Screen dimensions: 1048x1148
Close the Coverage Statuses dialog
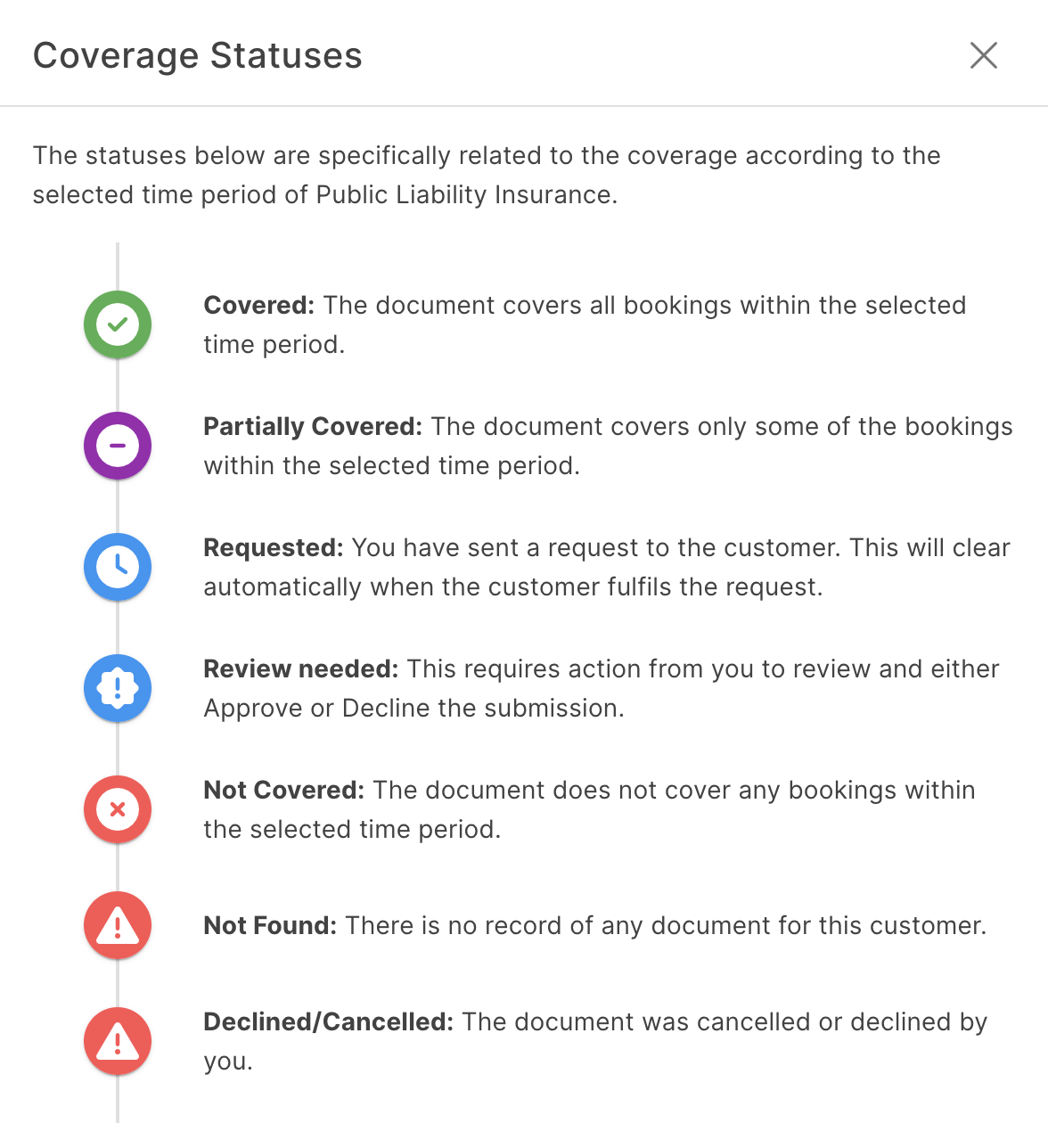pyautogui.click(x=984, y=55)
